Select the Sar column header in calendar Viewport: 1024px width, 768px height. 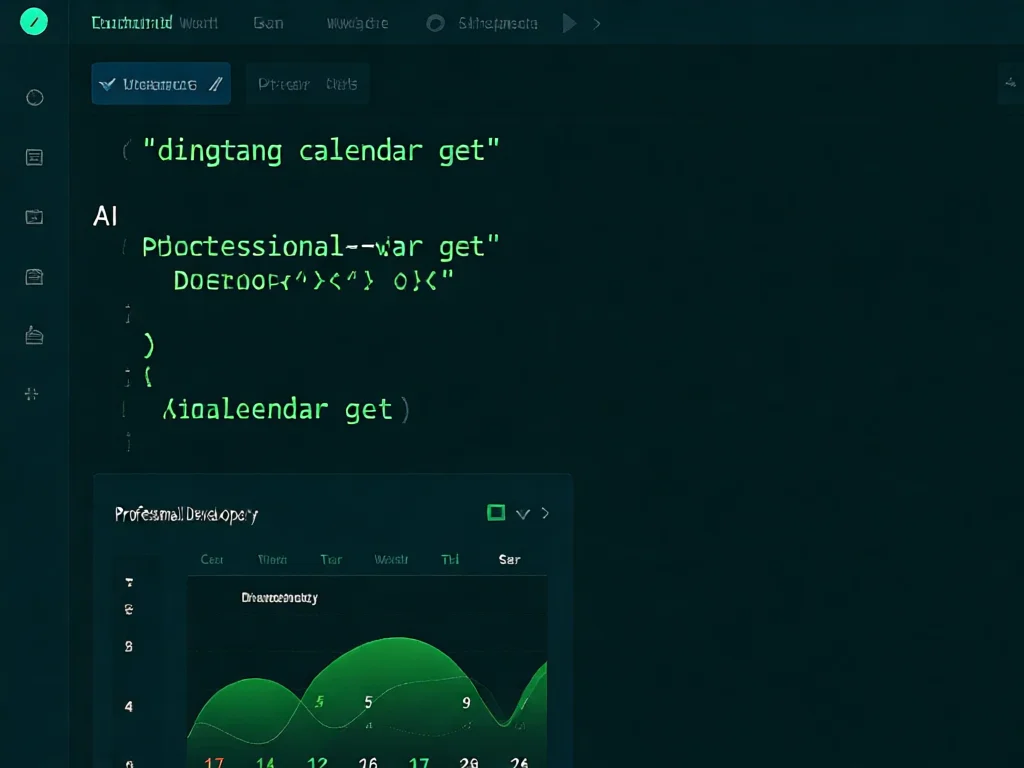pos(509,560)
